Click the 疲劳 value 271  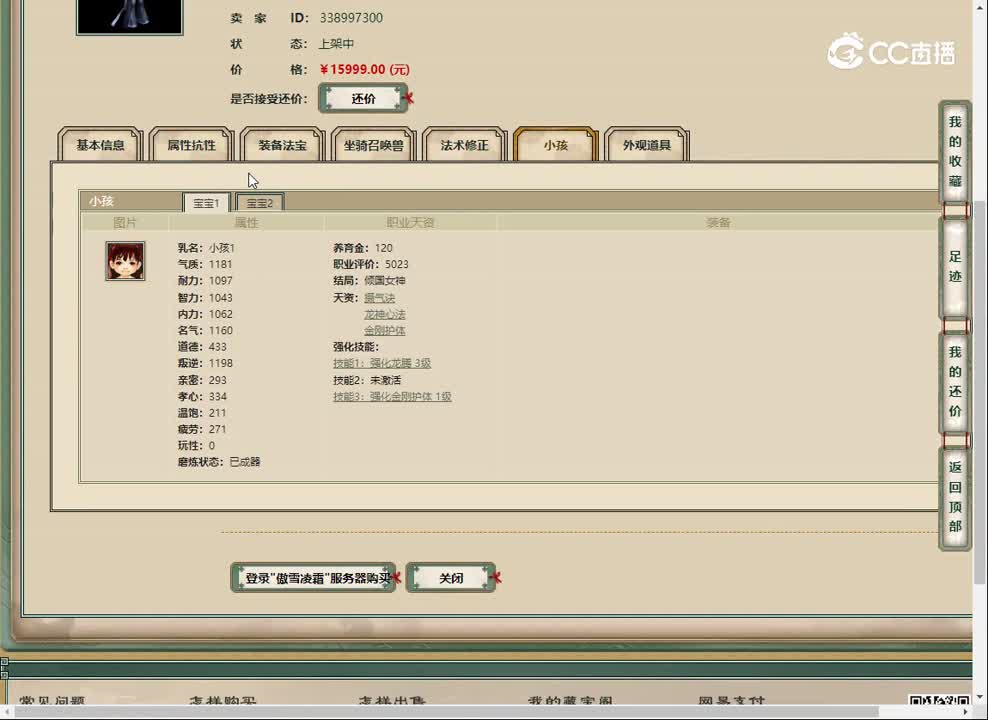point(217,429)
